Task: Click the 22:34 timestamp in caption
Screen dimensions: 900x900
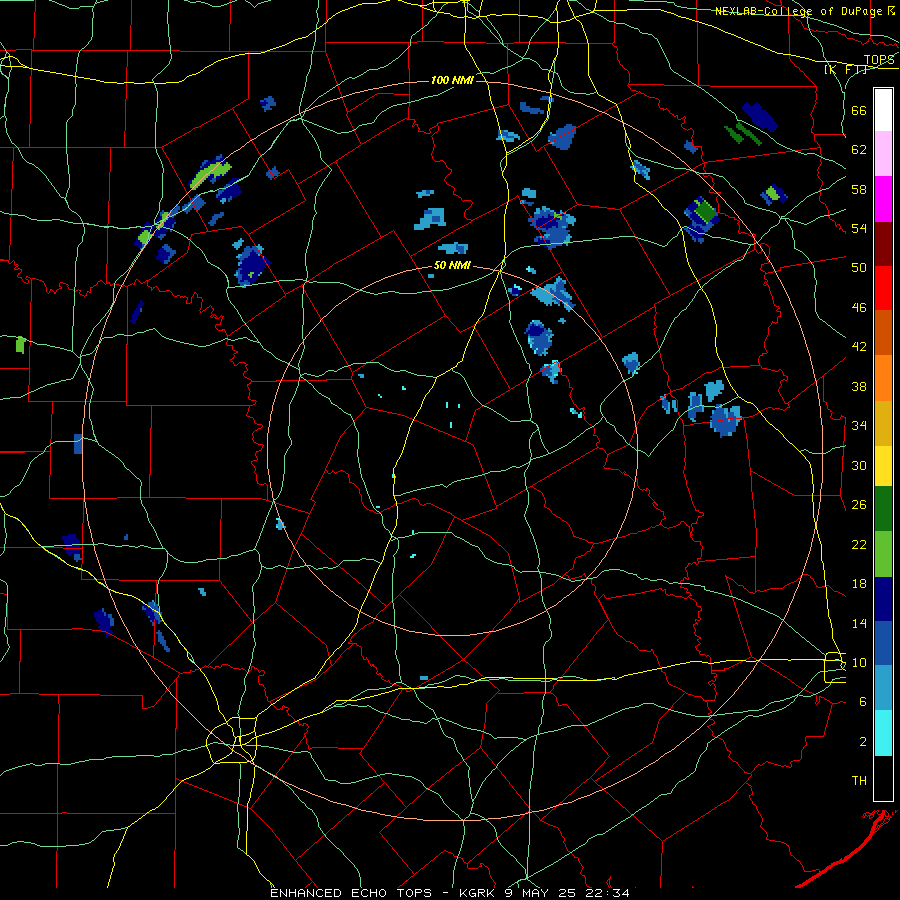Action: pos(607,893)
